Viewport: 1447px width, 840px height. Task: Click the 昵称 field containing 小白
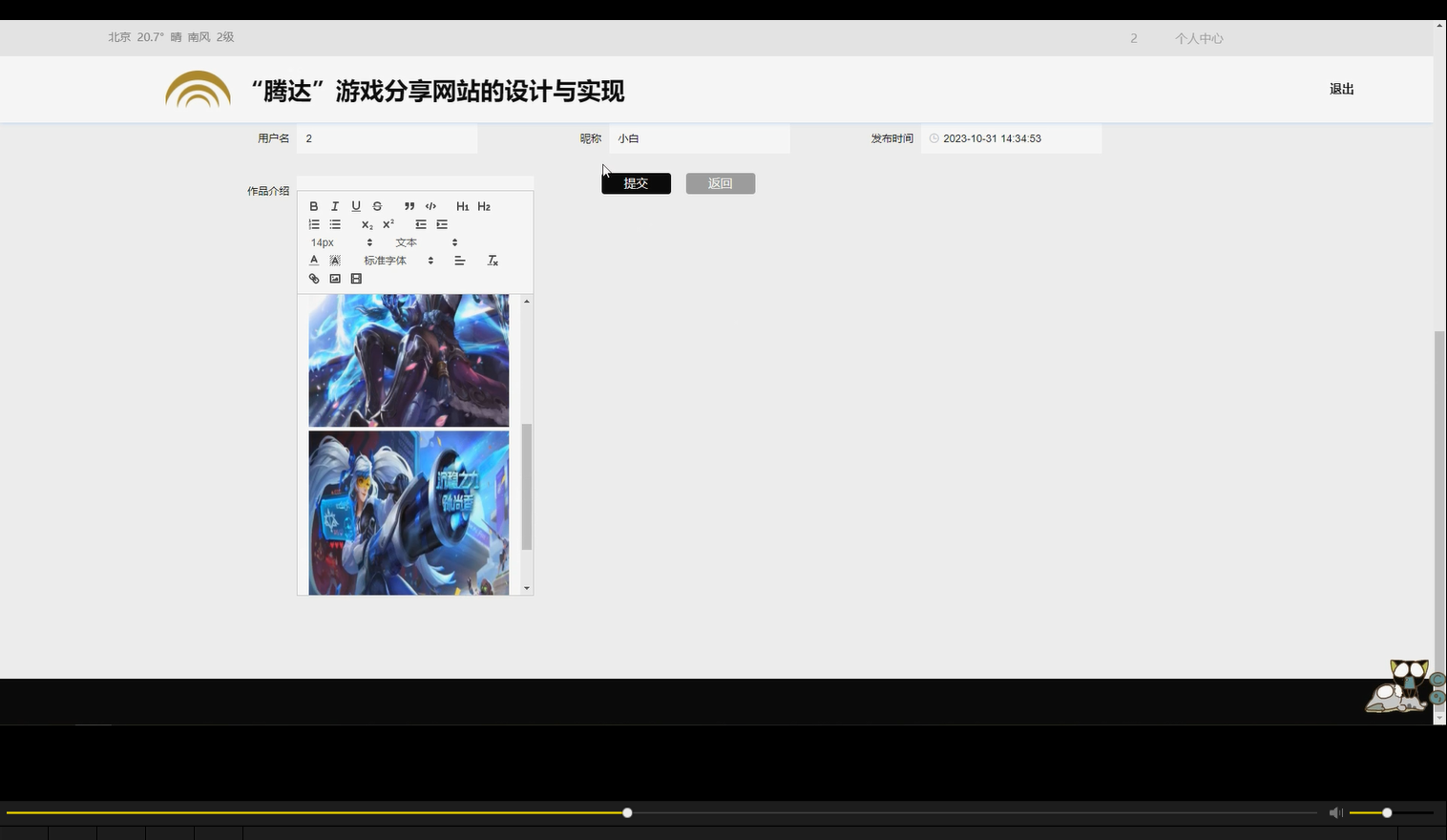tap(700, 138)
